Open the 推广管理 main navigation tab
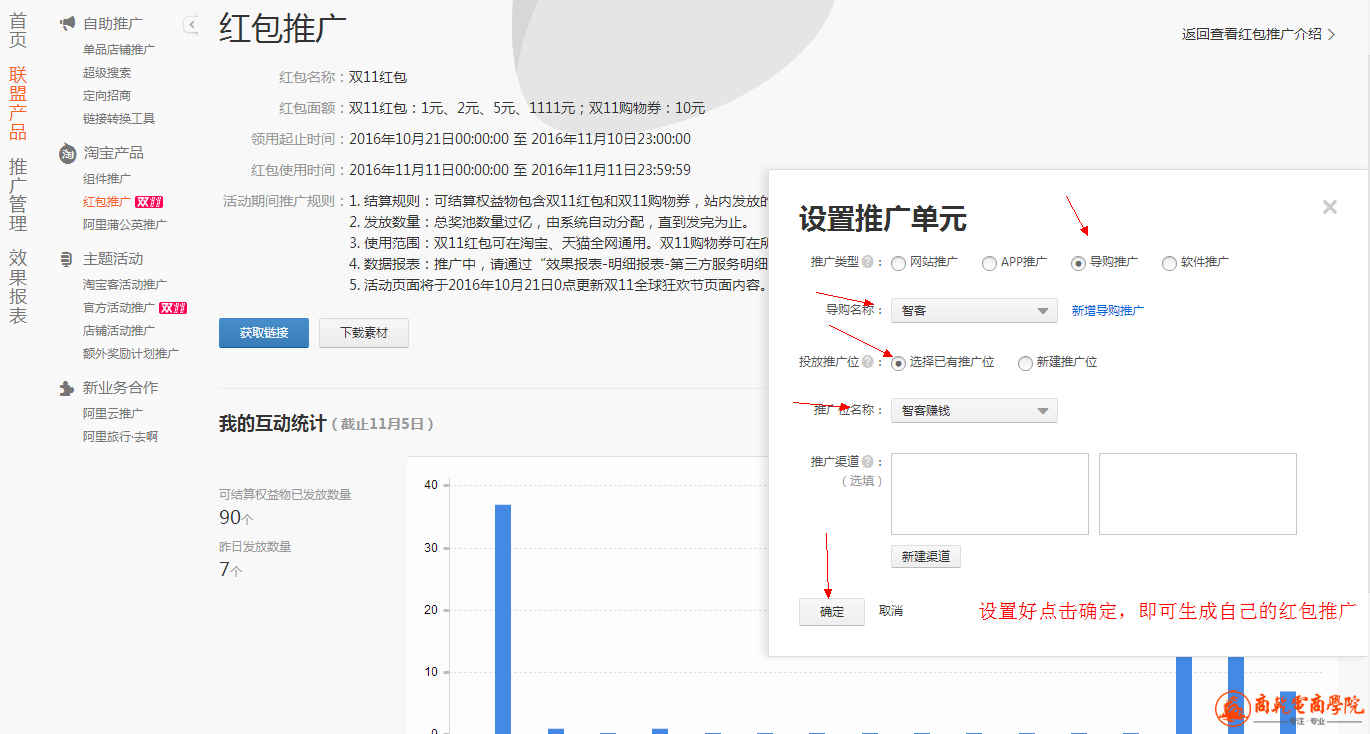Image resolution: width=1370 pixels, height=734 pixels. coord(18,195)
